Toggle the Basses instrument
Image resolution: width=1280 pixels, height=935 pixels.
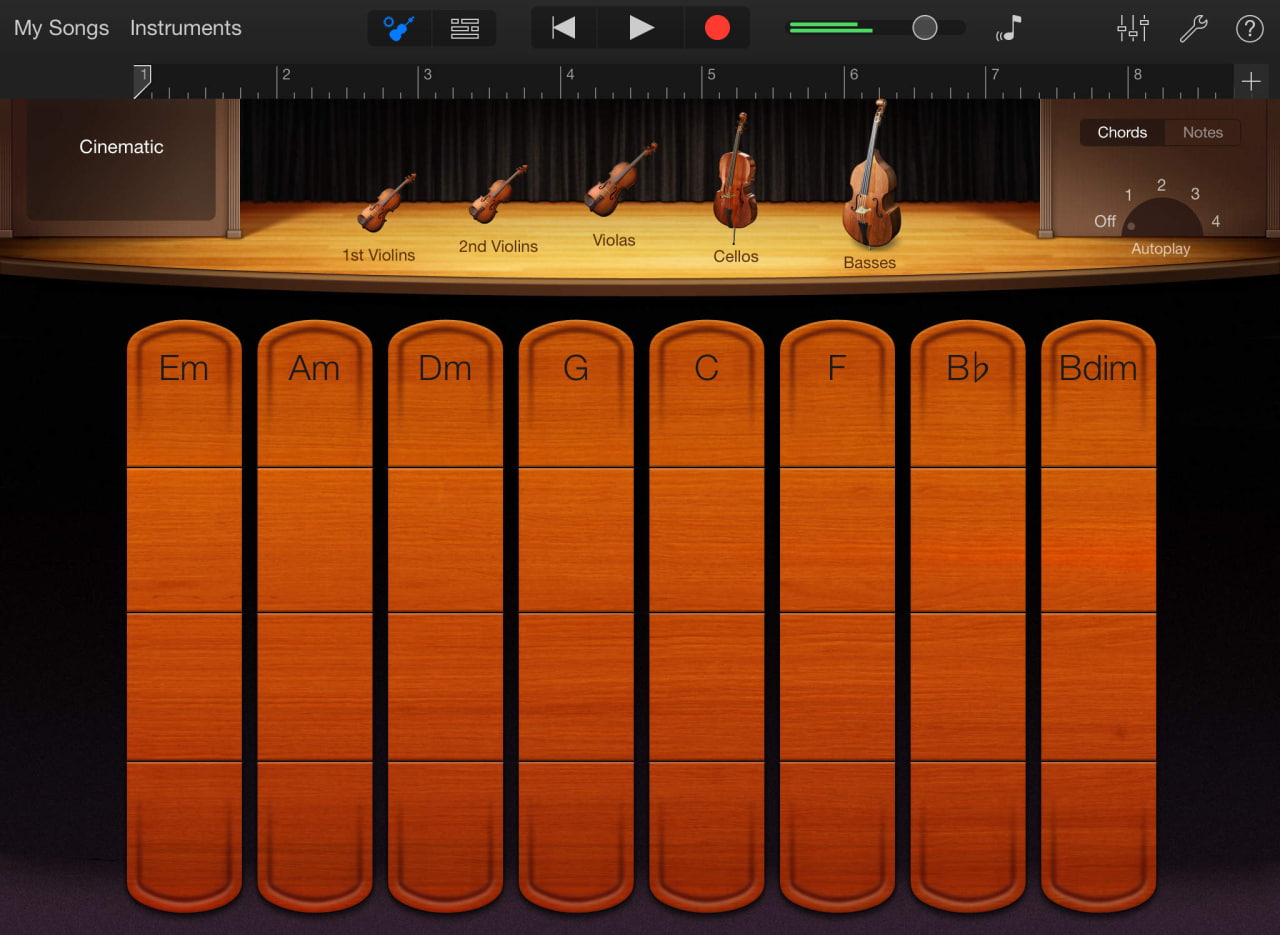tap(870, 180)
